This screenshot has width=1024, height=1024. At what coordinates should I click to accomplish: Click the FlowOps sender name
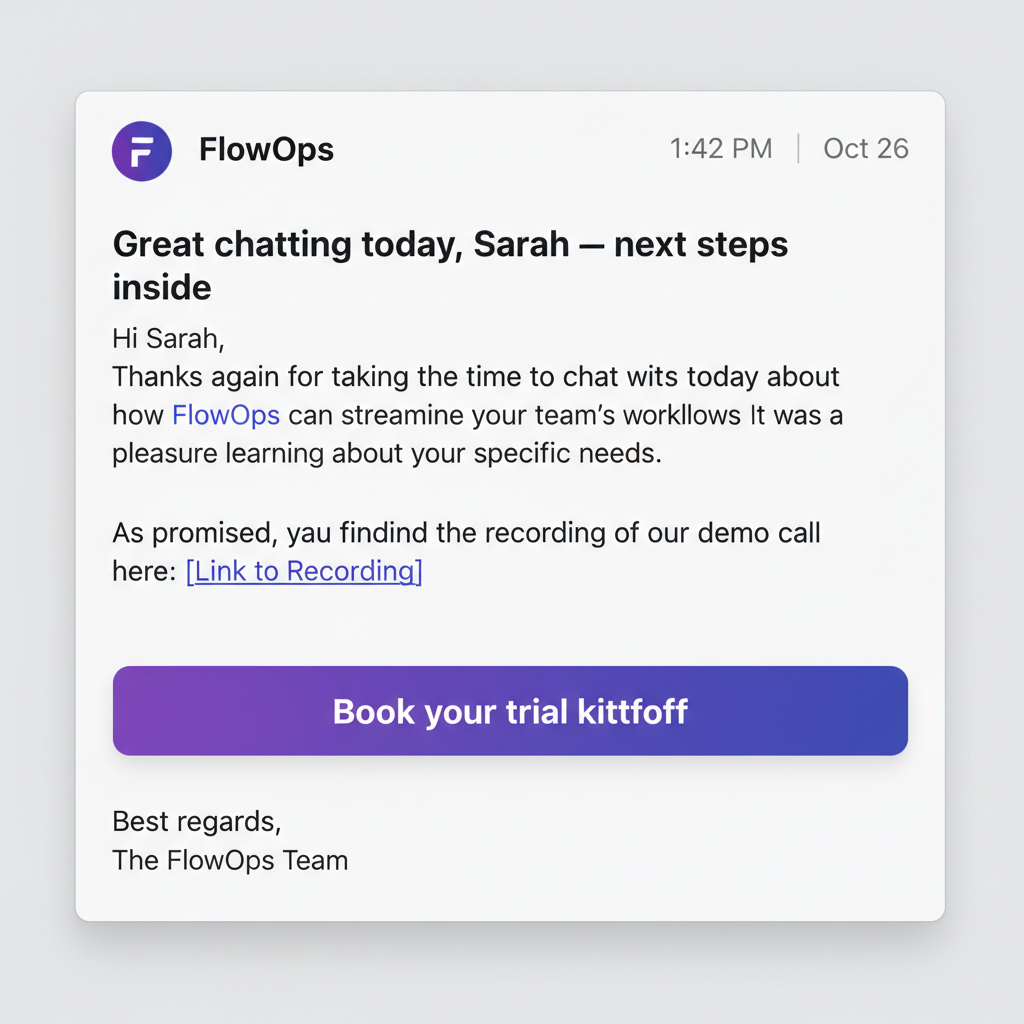coord(266,149)
